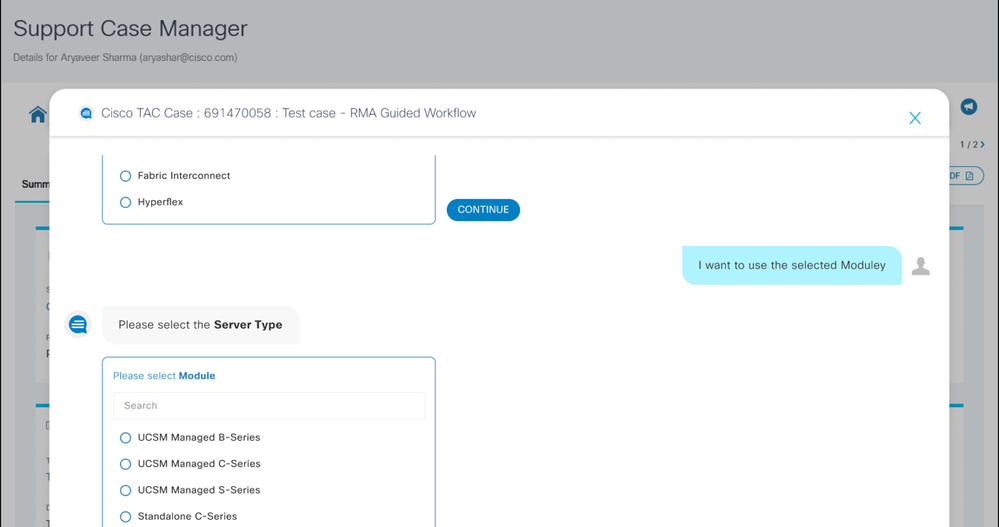
Task: Select the Fabric Interconnect radio option
Action: pos(126,176)
